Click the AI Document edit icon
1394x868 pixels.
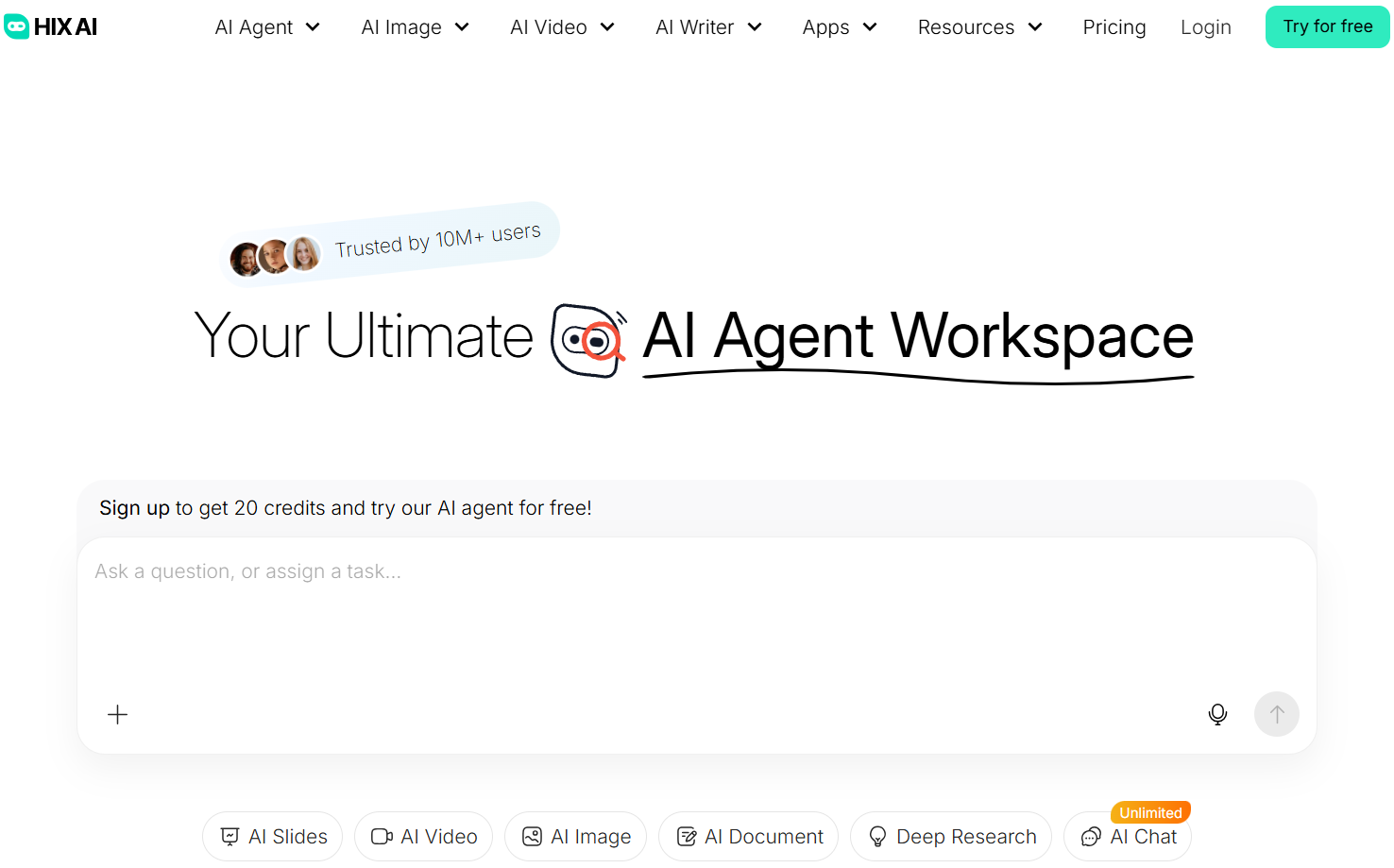(687, 836)
